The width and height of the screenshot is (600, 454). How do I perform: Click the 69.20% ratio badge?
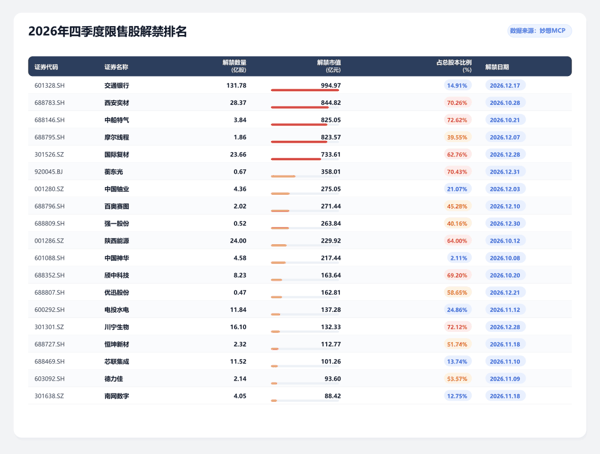pyautogui.click(x=457, y=275)
